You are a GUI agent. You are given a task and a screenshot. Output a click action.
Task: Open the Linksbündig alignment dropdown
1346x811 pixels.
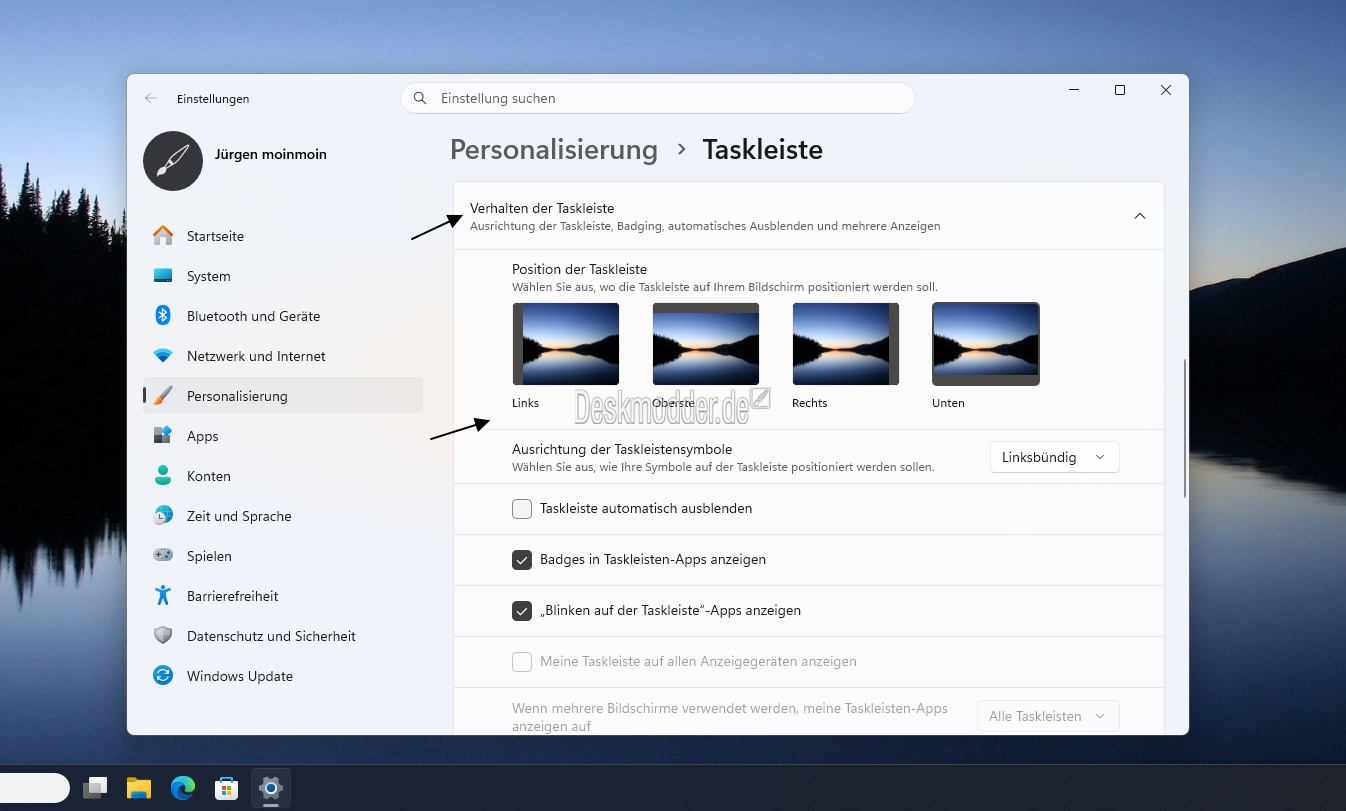pyautogui.click(x=1054, y=457)
